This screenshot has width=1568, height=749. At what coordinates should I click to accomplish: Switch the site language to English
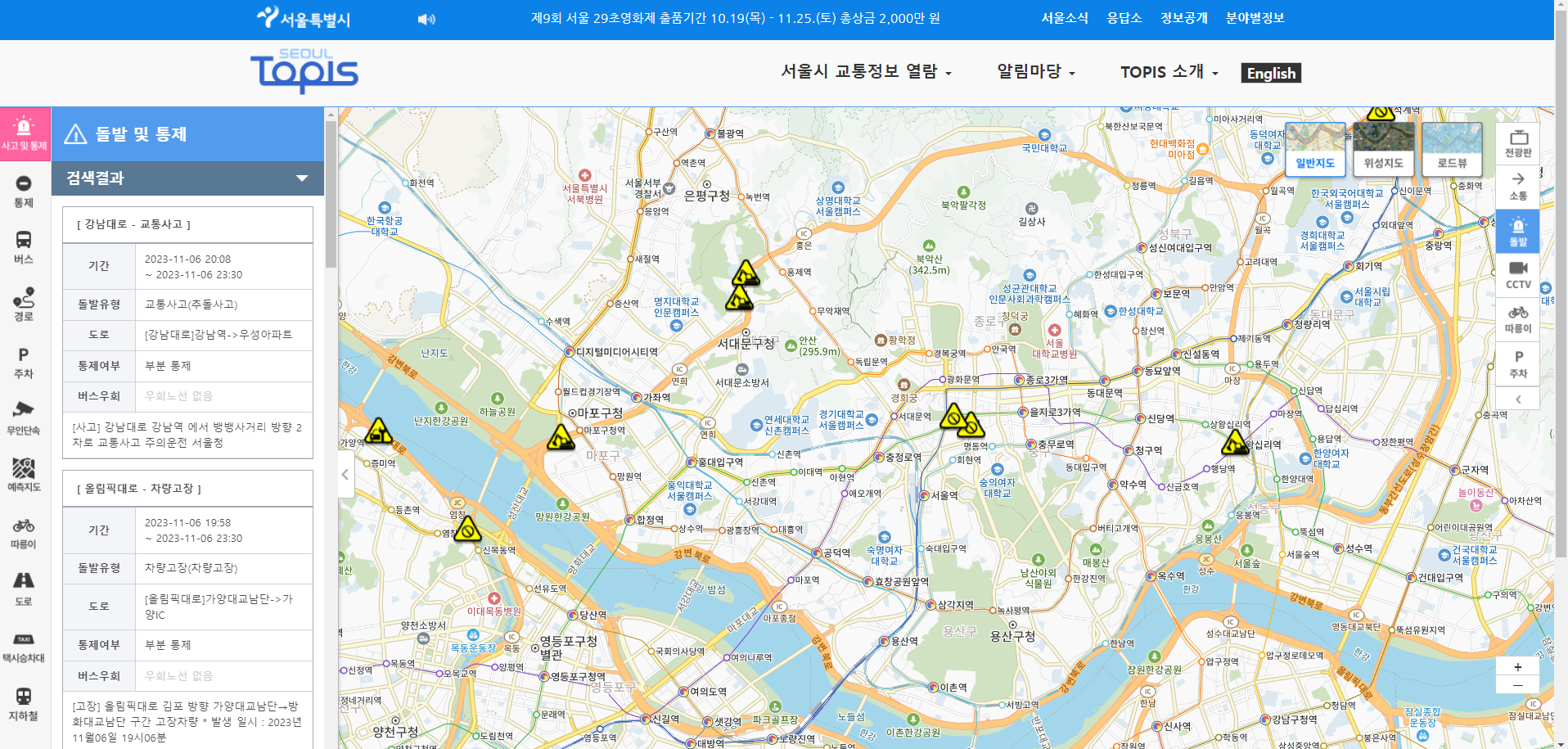(x=1270, y=73)
